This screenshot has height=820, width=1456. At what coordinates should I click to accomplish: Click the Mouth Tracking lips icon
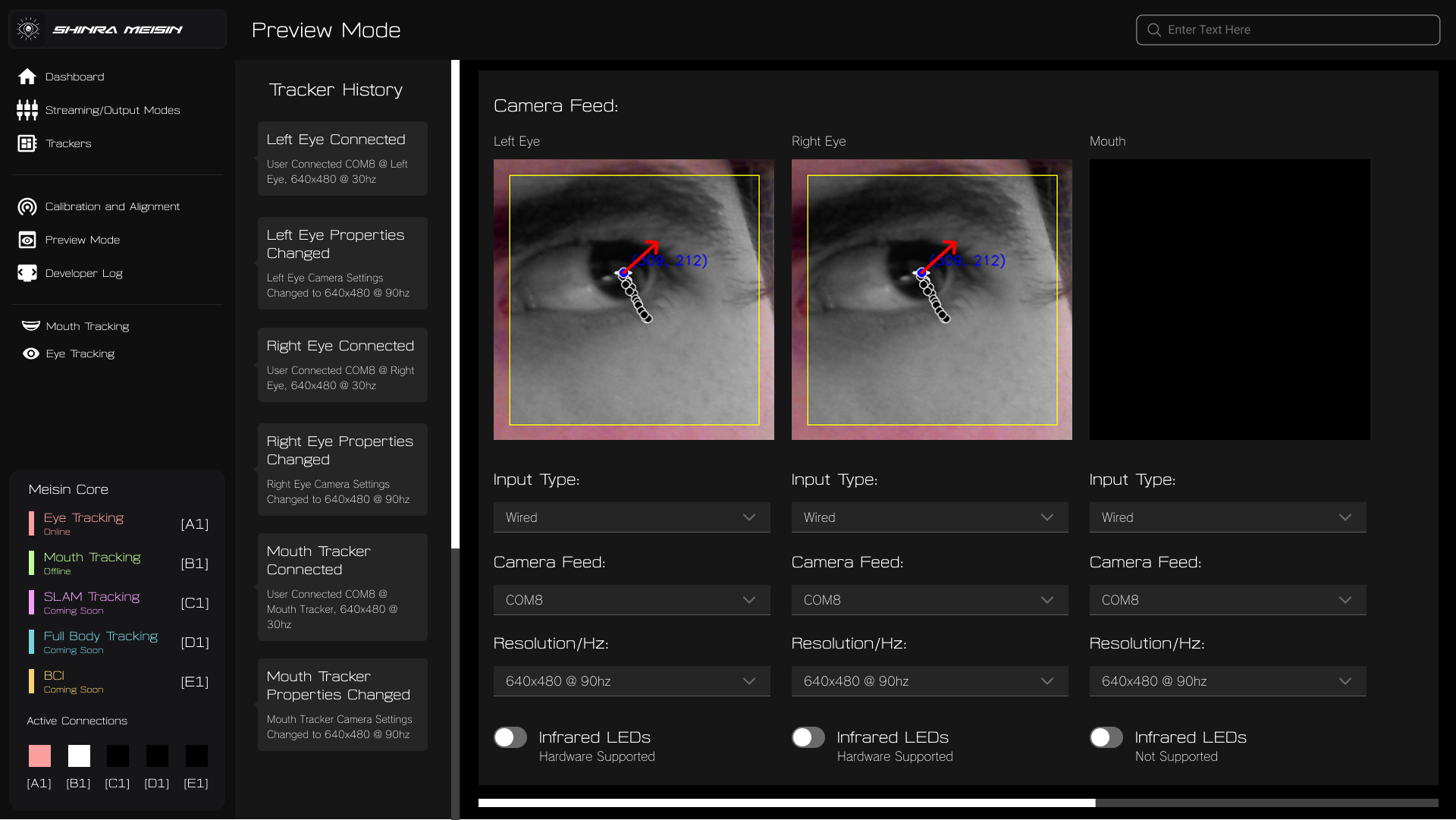click(31, 326)
